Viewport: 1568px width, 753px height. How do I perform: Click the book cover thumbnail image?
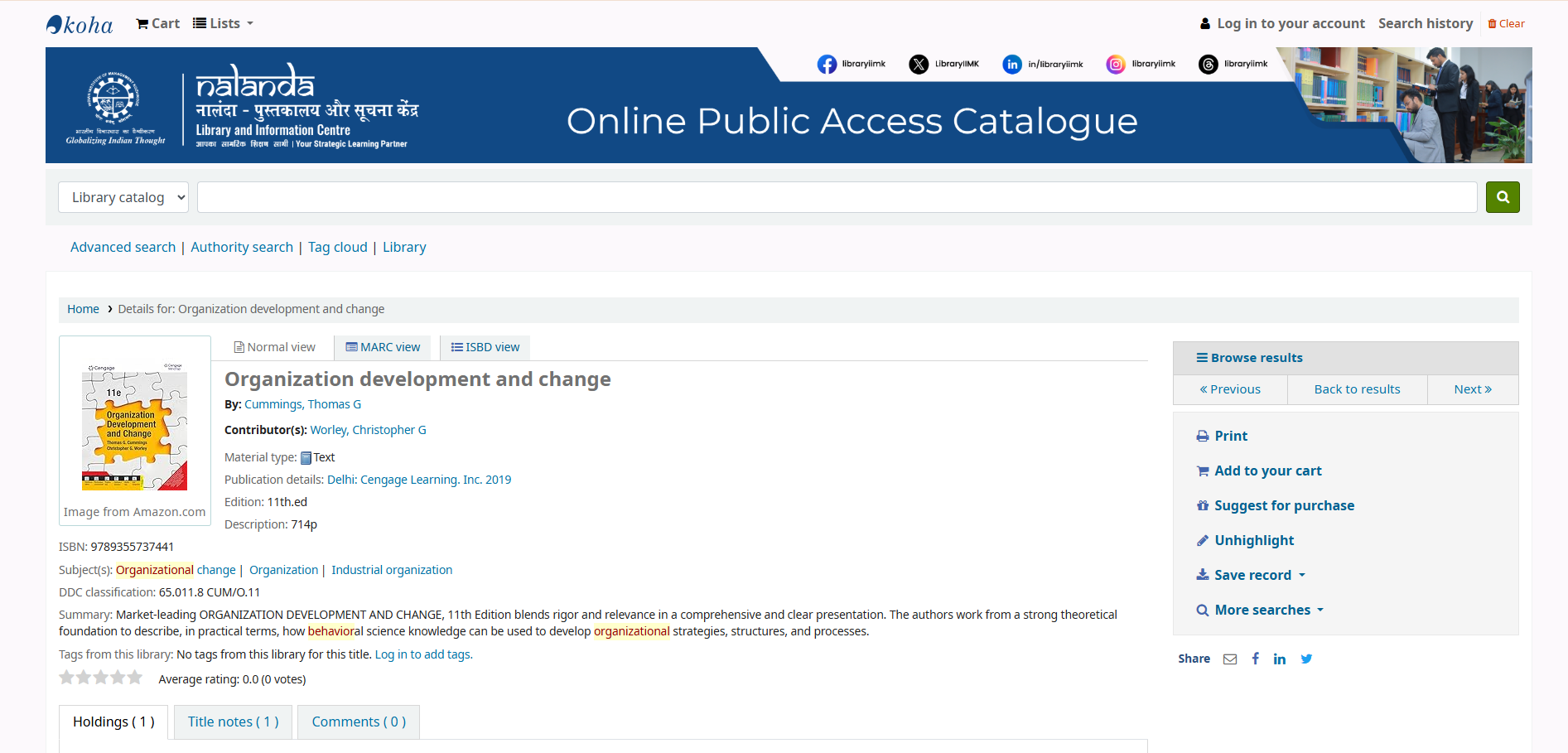[134, 426]
